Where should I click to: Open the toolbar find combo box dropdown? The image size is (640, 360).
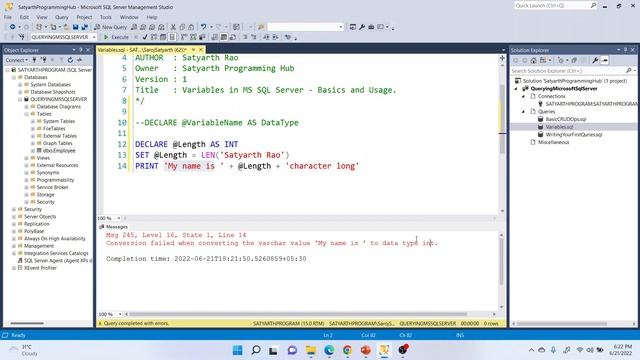click(x=341, y=27)
